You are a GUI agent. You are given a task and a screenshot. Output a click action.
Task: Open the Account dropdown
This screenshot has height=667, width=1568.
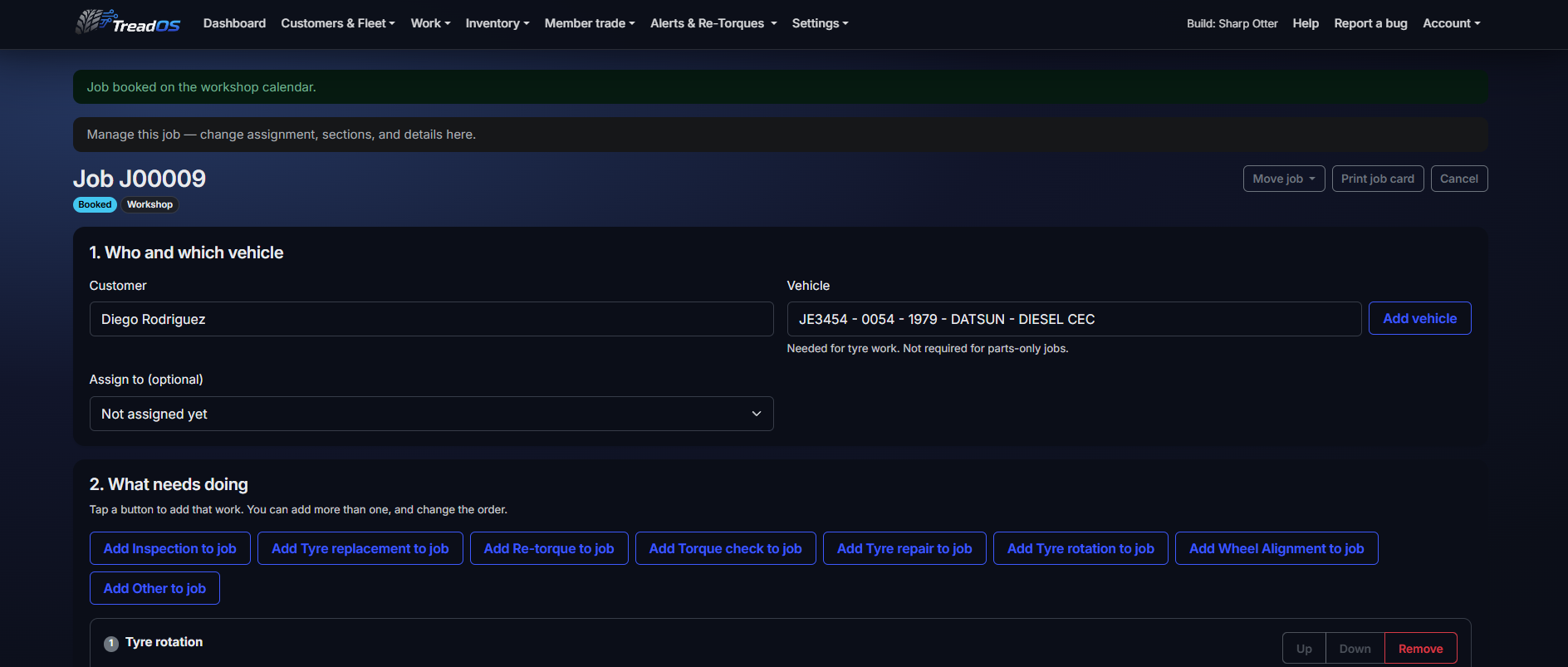tap(1451, 23)
